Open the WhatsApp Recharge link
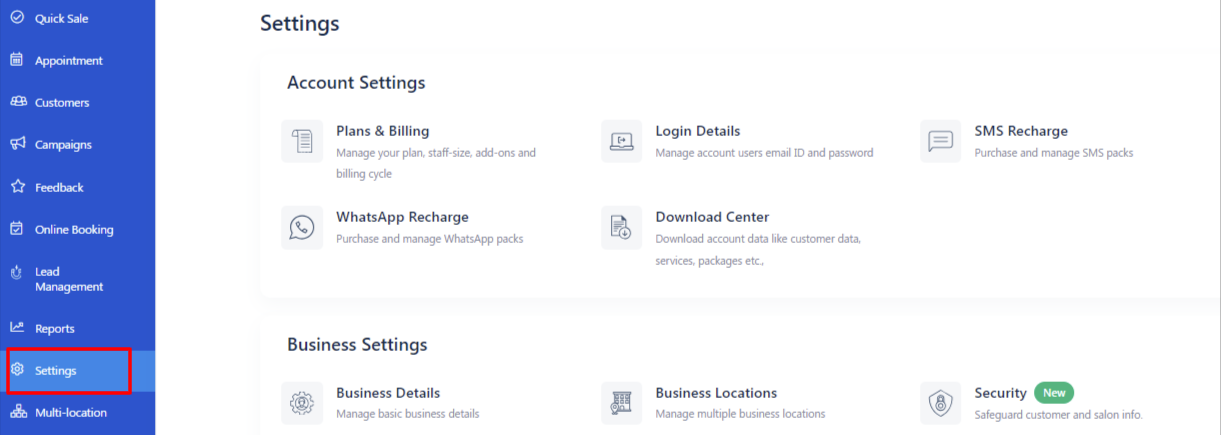The height and width of the screenshot is (435, 1221). [402, 217]
